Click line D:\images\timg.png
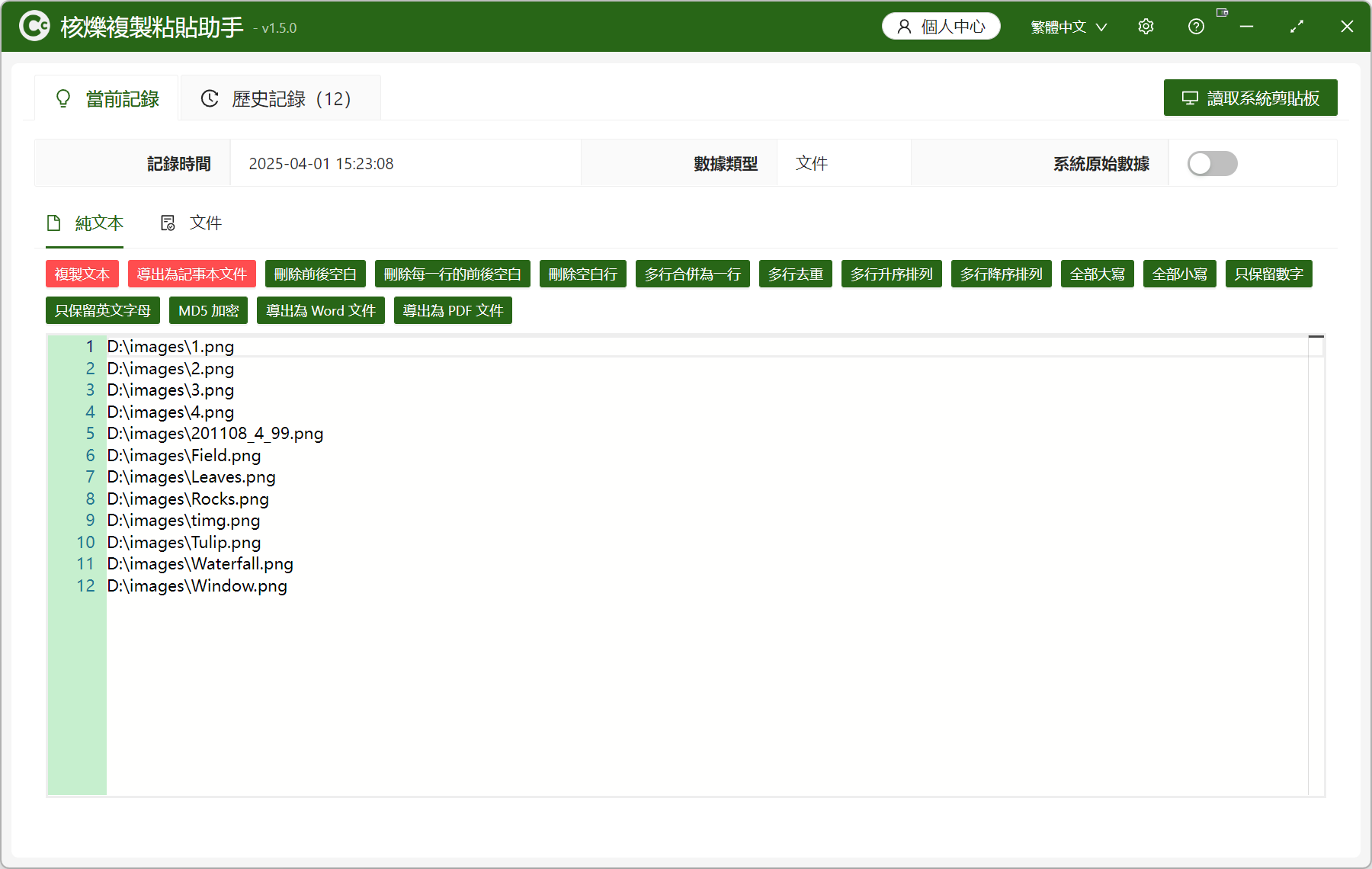The width and height of the screenshot is (1372, 869). pos(184,521)
